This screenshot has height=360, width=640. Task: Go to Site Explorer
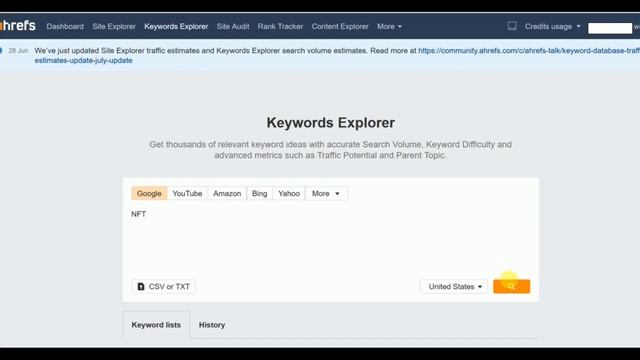(x=114, y=27)
